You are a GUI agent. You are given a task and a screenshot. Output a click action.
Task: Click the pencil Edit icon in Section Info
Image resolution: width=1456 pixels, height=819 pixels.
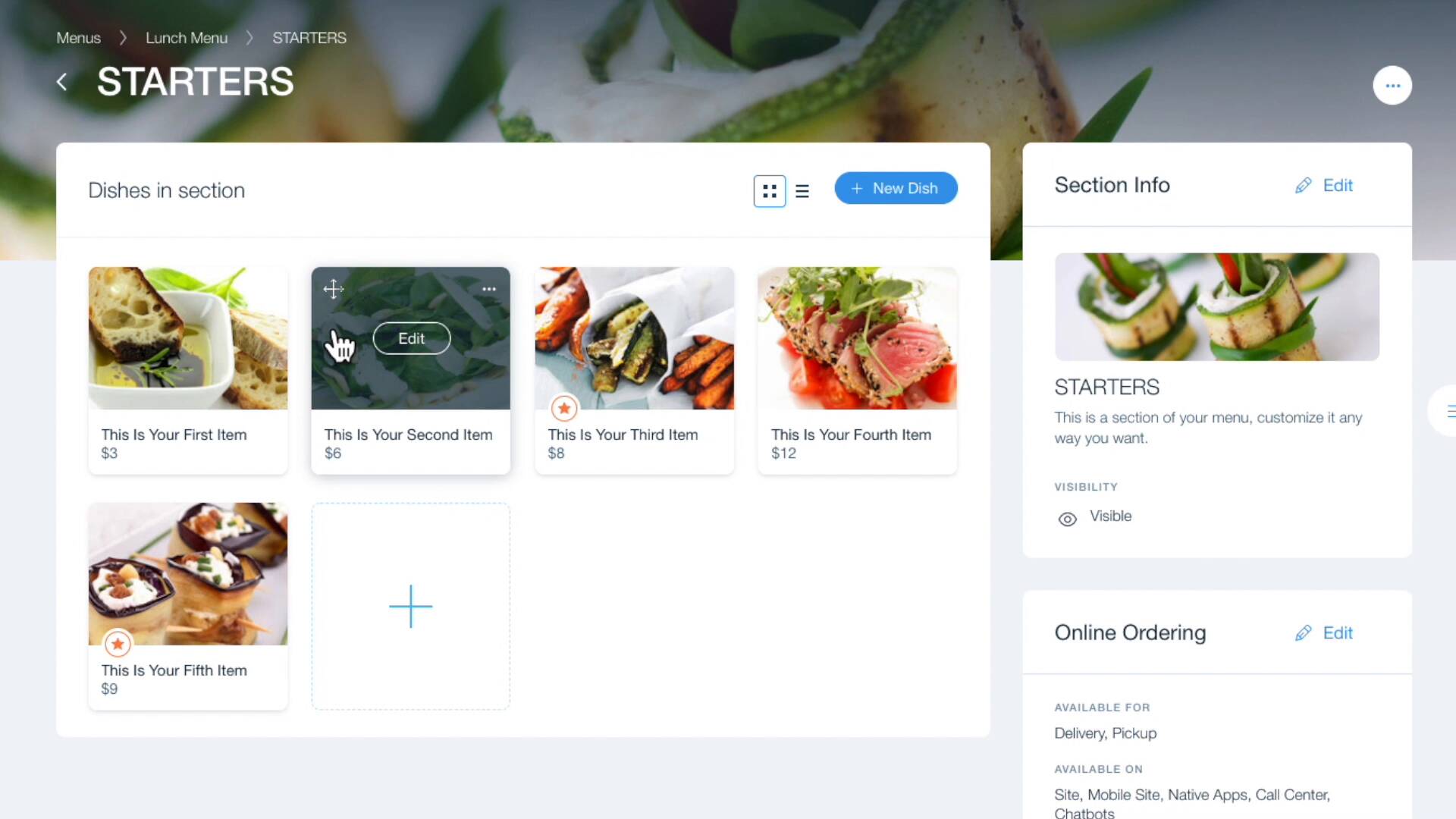[1303, 184]
